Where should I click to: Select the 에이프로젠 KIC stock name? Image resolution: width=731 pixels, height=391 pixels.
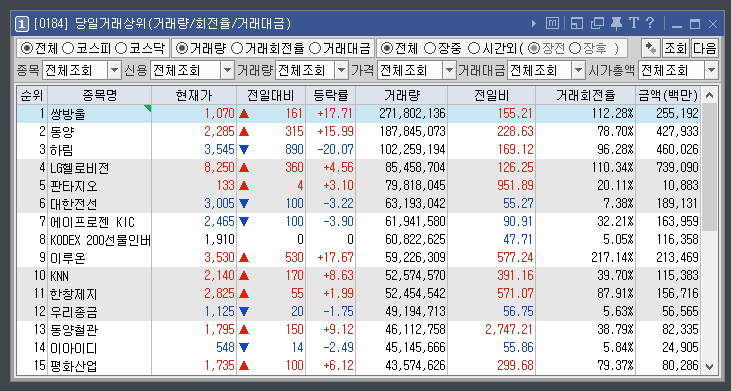point(93,222)
